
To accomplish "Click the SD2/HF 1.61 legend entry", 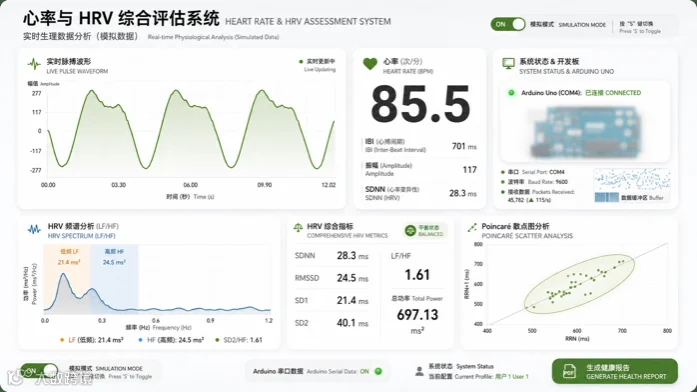I will pos(238,340).
